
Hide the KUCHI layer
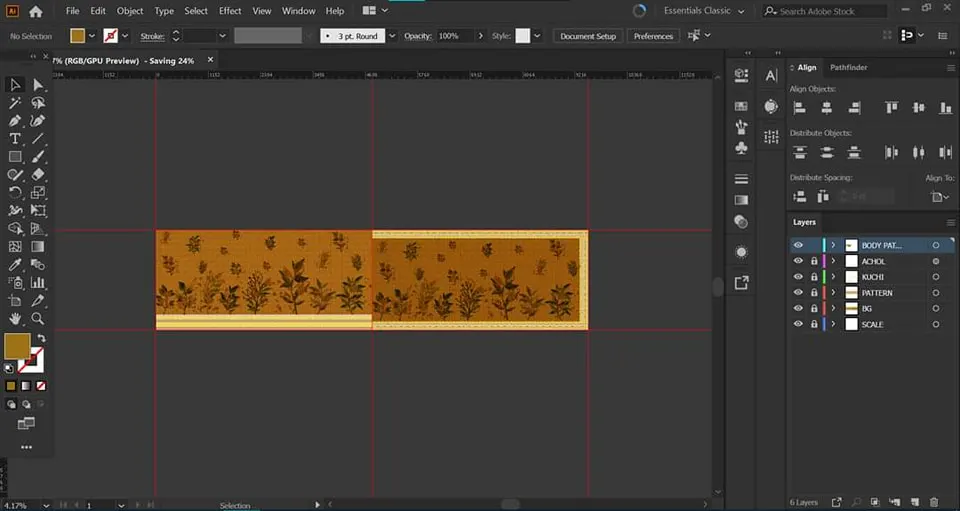pos(798,277)
